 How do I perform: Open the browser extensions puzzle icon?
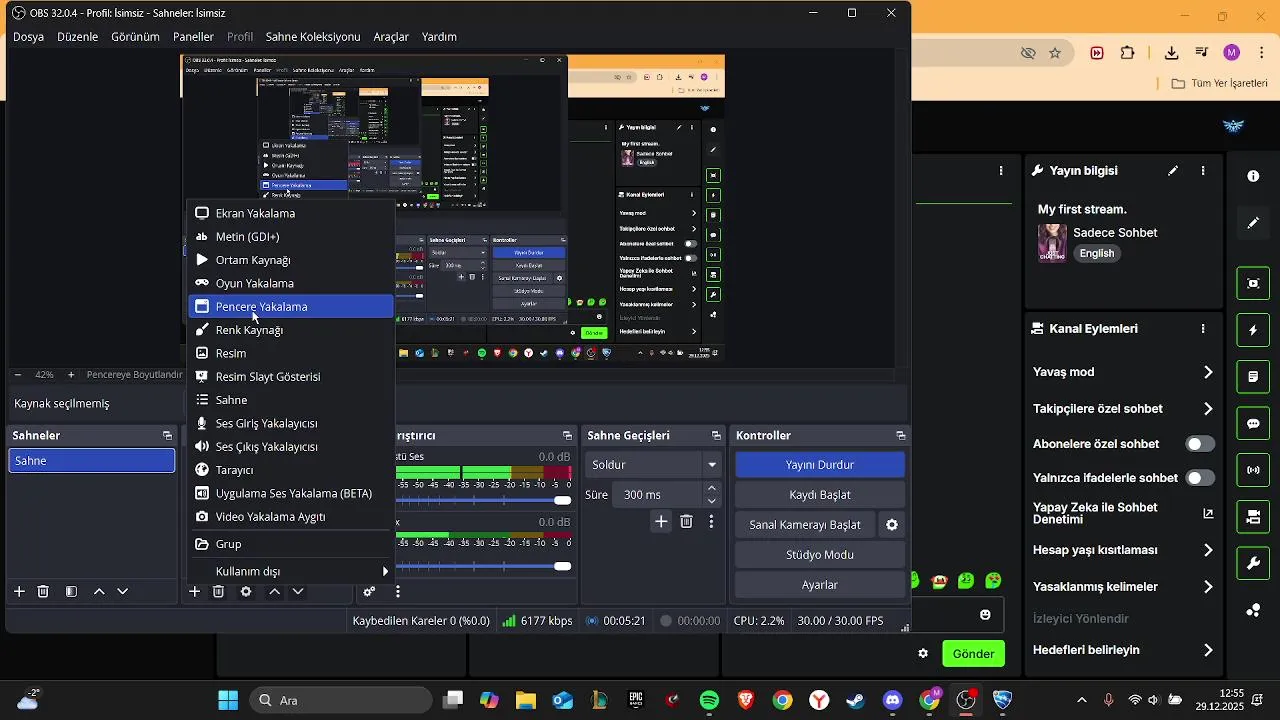1128,53
